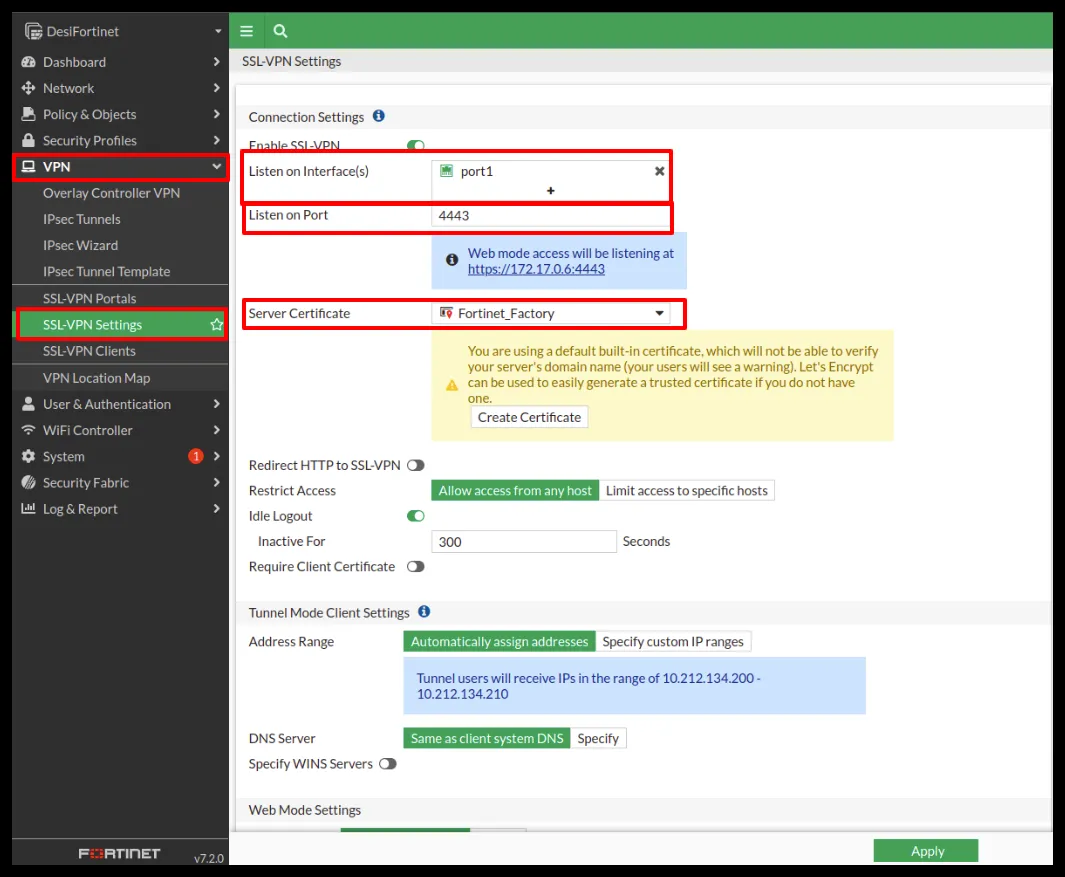Click the Dashboard gauge icon
Viewport: 1065px width, 877px height.
(29, 62)
